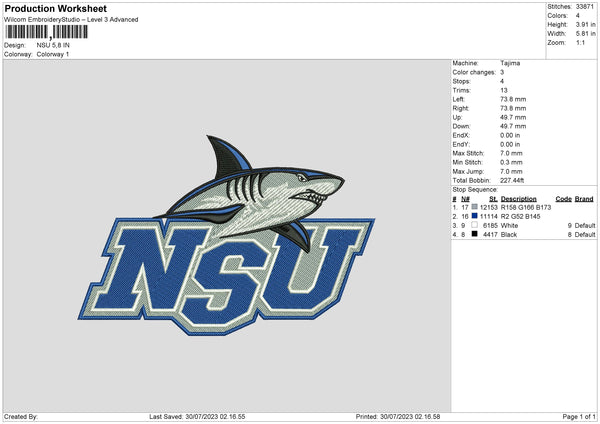Click the Zoom value 1:1

(580, 42)
